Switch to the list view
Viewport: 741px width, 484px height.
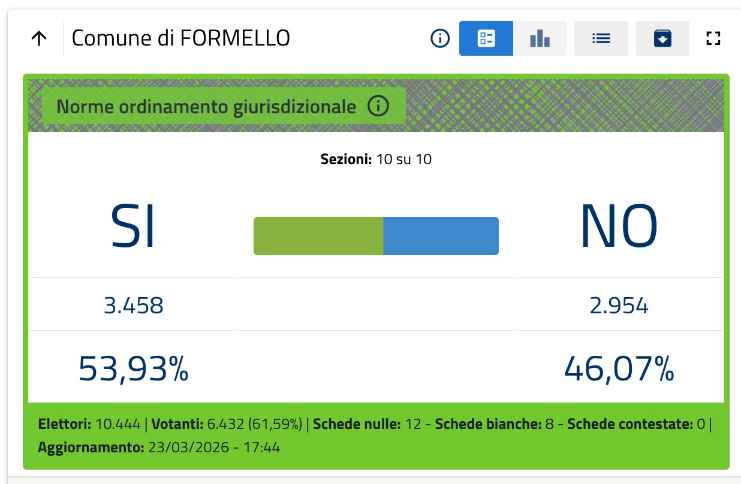pyautogui.click(x=601, y=39)
